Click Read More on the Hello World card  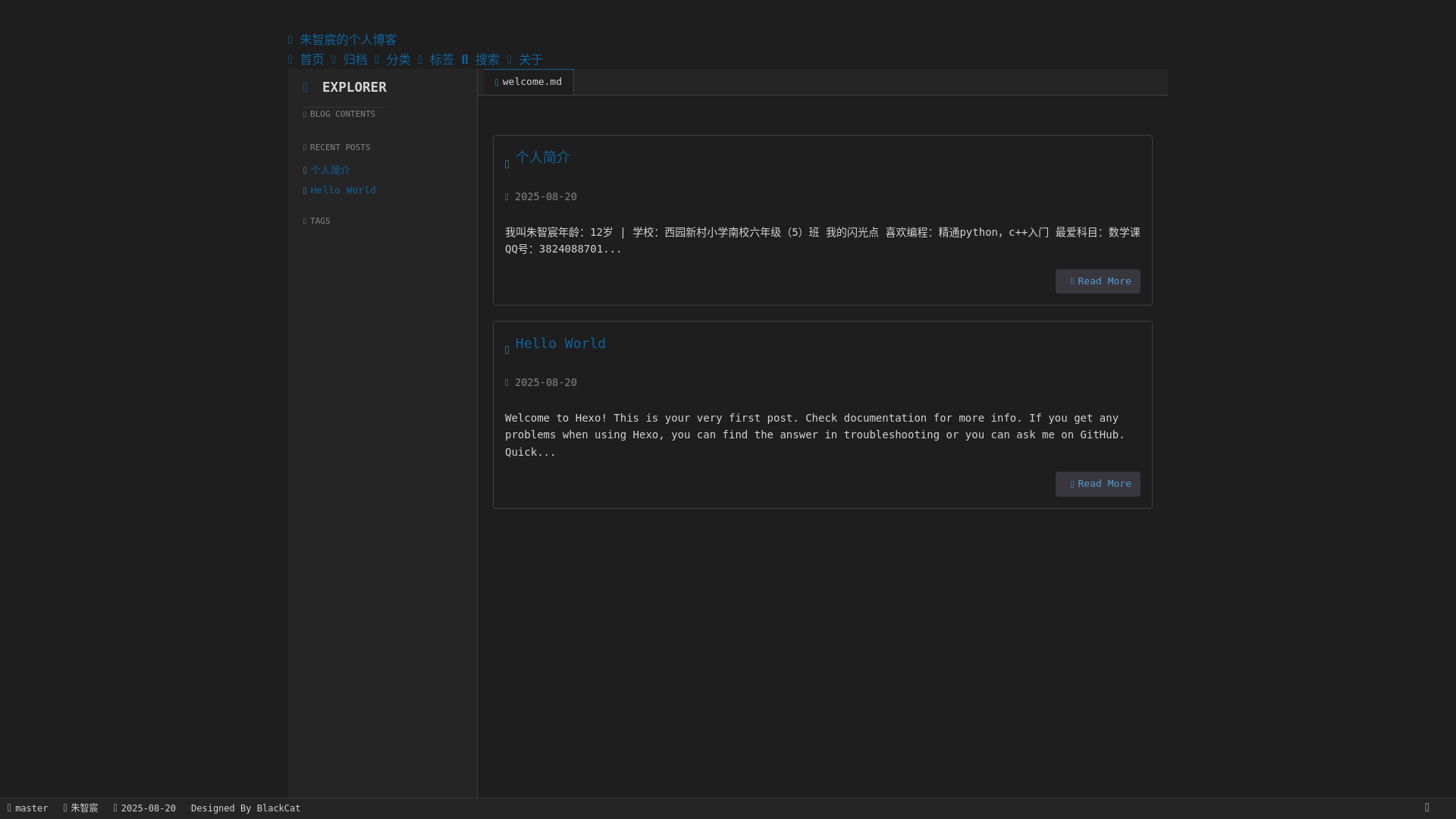click(1097, 484)
